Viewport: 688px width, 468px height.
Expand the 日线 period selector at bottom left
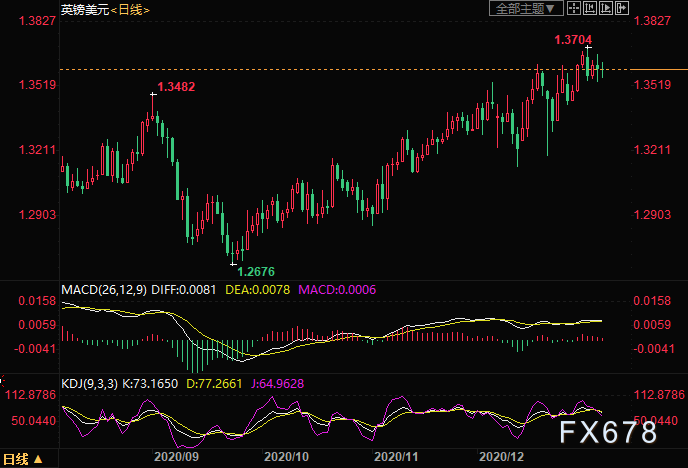tap(24, 460)
